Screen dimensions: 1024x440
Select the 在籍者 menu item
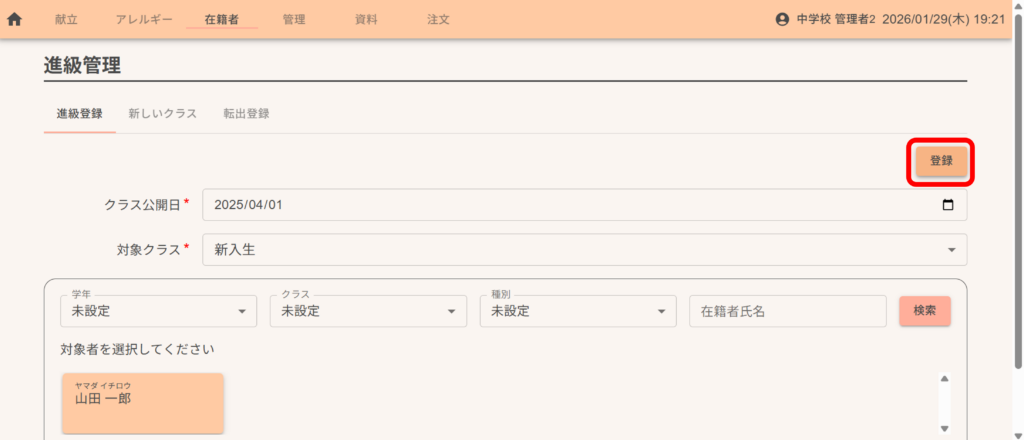click(x=221, y=19)
